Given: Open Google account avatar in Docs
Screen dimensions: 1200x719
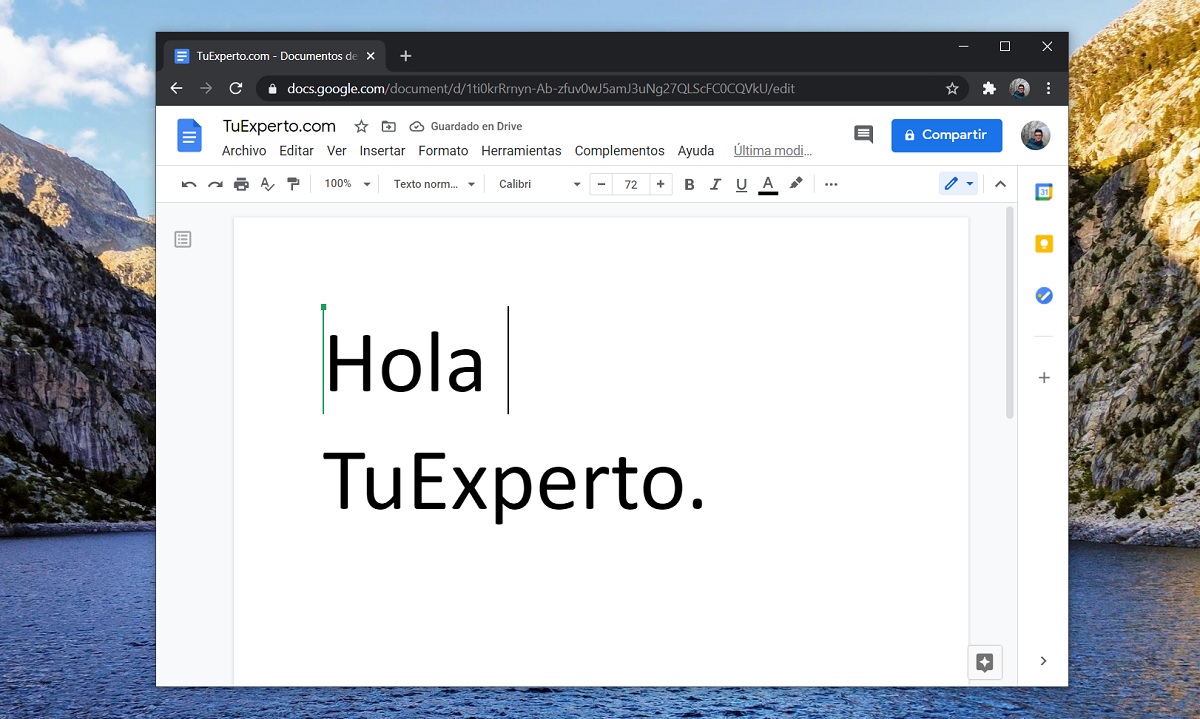Looking at the screenshot, I should (x=1035, y=135).
